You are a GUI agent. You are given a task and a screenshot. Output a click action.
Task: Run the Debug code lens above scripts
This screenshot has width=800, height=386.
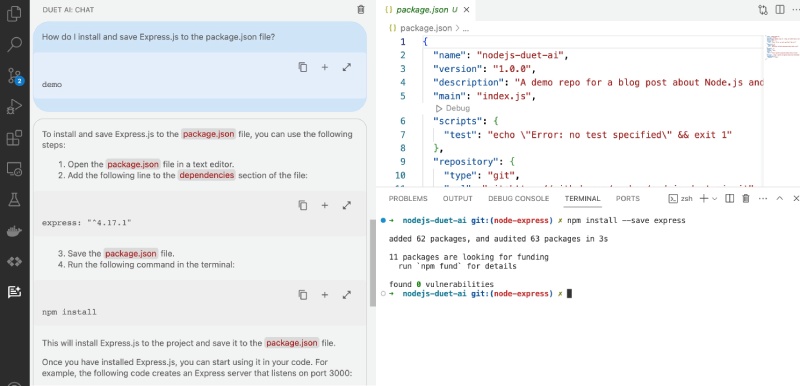point(452,108)
